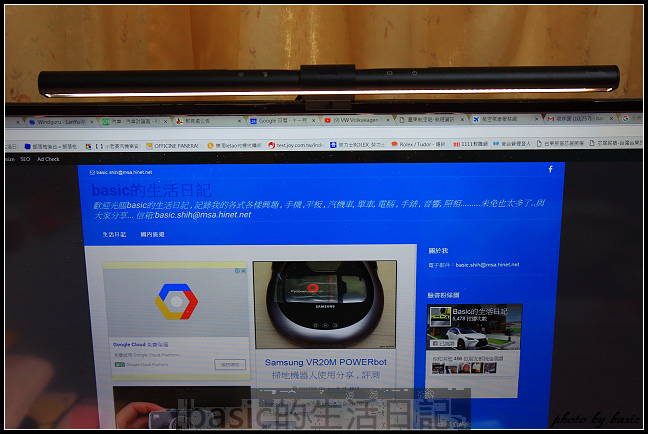Switch to the green car-forum tab

(x=134, y=122)
